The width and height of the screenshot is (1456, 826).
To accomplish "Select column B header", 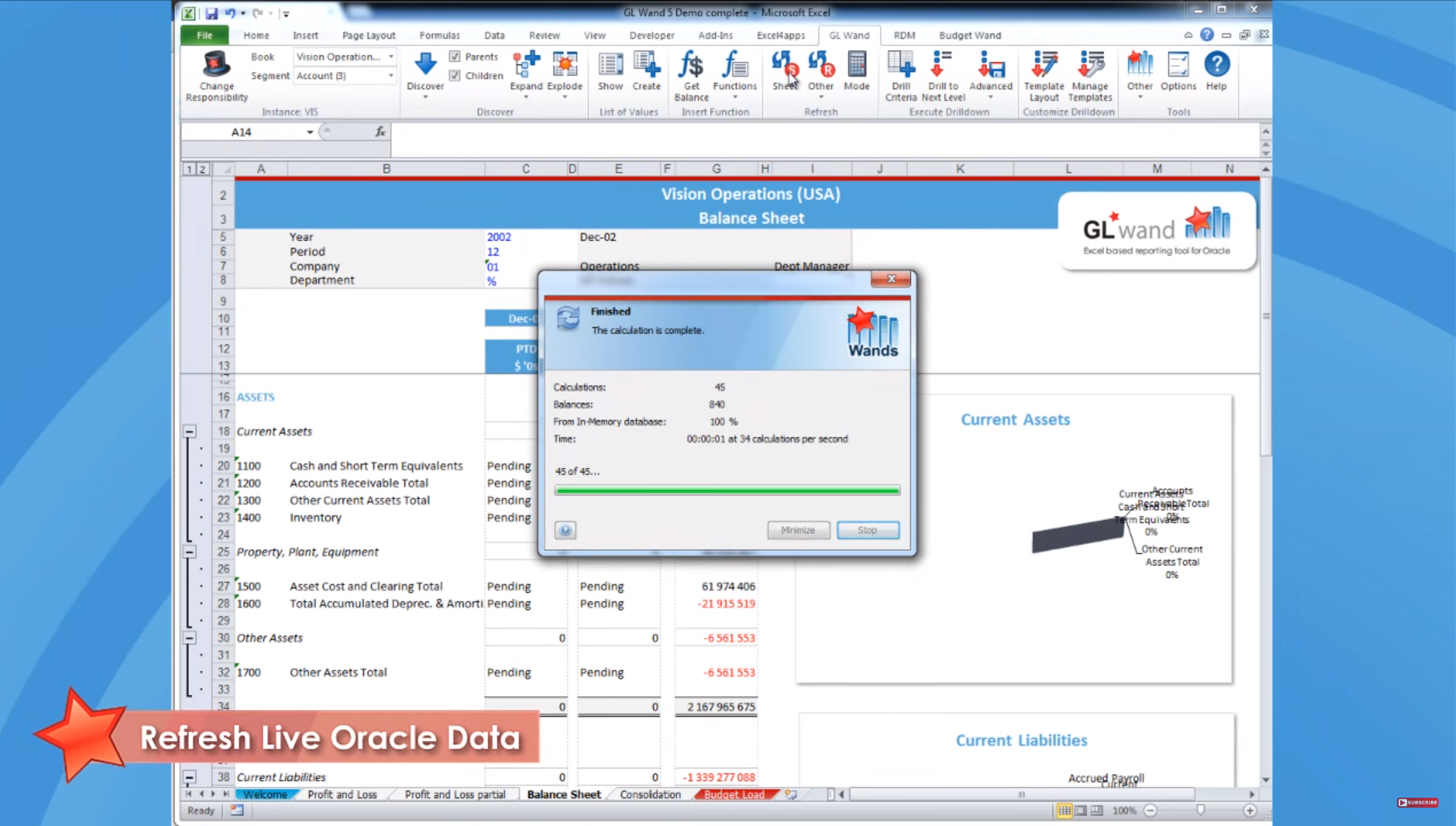I will (x=386, y=169).
